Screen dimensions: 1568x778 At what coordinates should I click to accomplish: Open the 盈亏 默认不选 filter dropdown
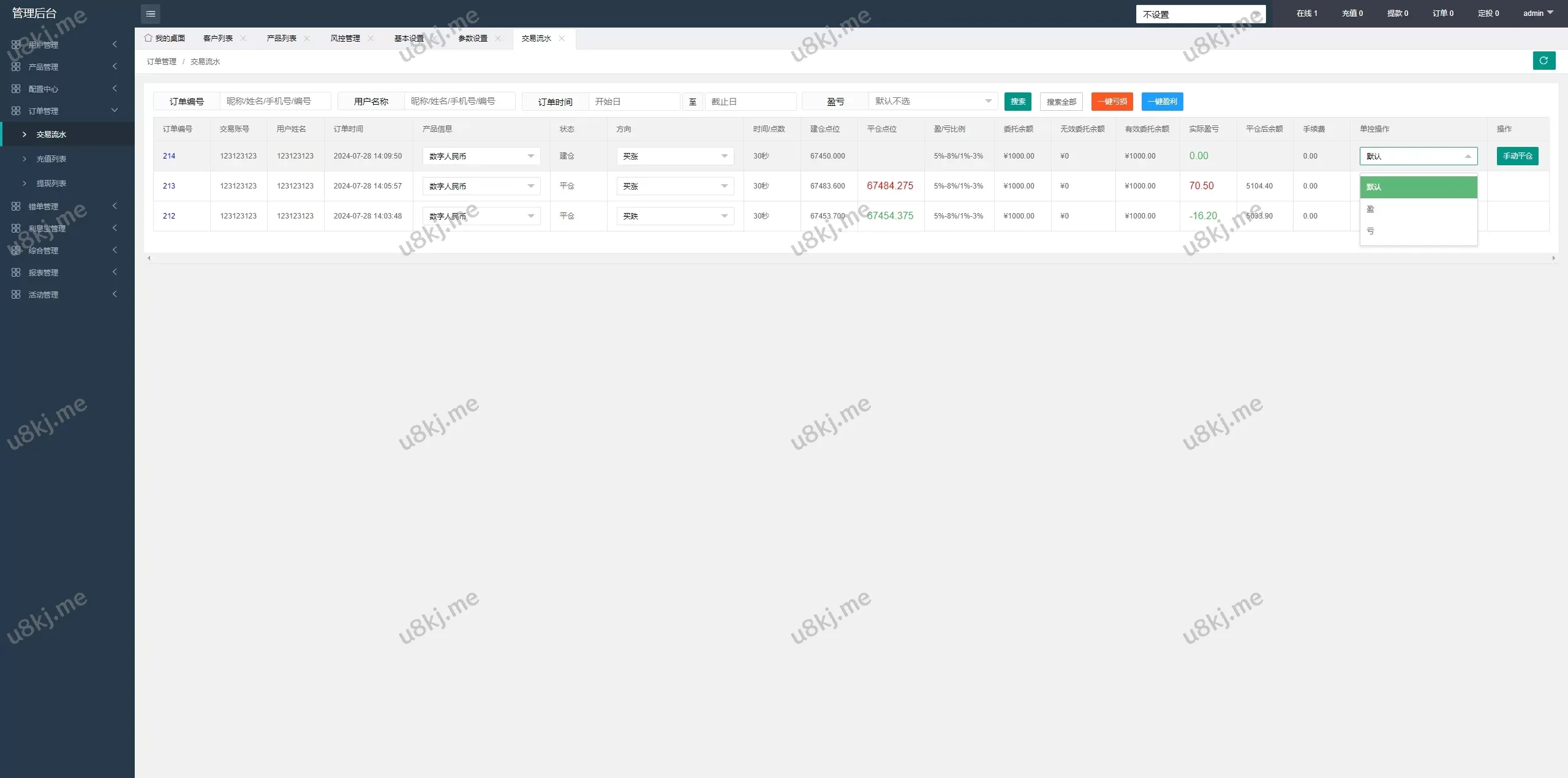(932, 101)
